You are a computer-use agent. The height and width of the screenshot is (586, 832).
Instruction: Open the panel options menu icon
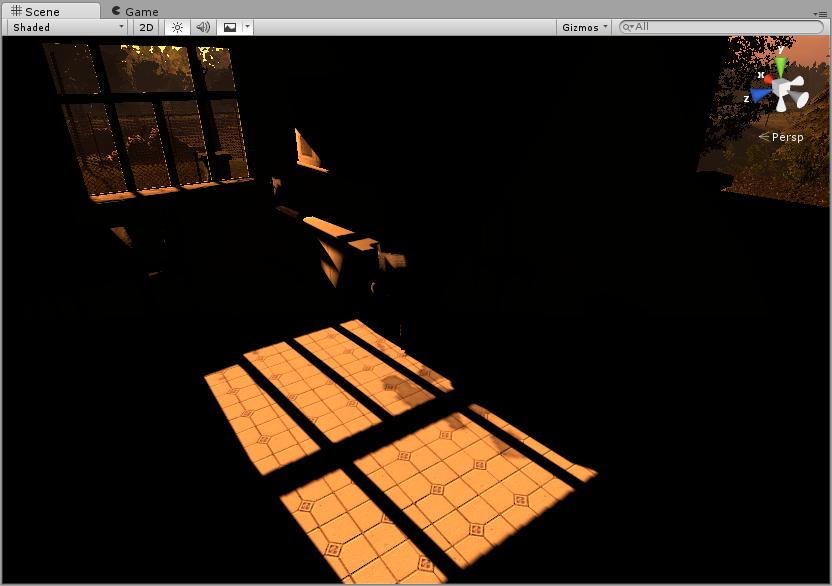pyautogui.click(x=820, y=14)
